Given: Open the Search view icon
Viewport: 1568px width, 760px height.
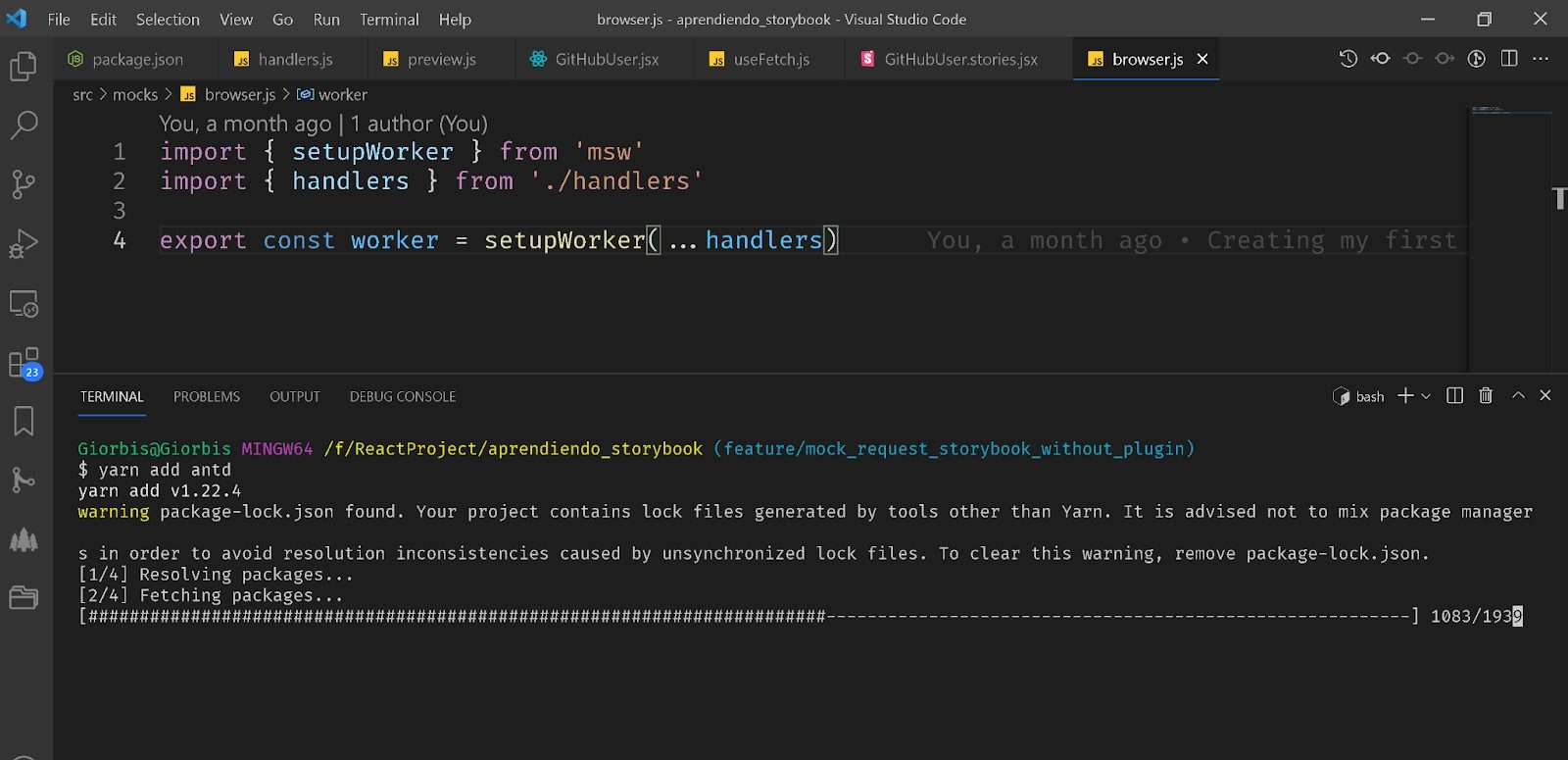Looking at the screenshot, I should point(24,125).
